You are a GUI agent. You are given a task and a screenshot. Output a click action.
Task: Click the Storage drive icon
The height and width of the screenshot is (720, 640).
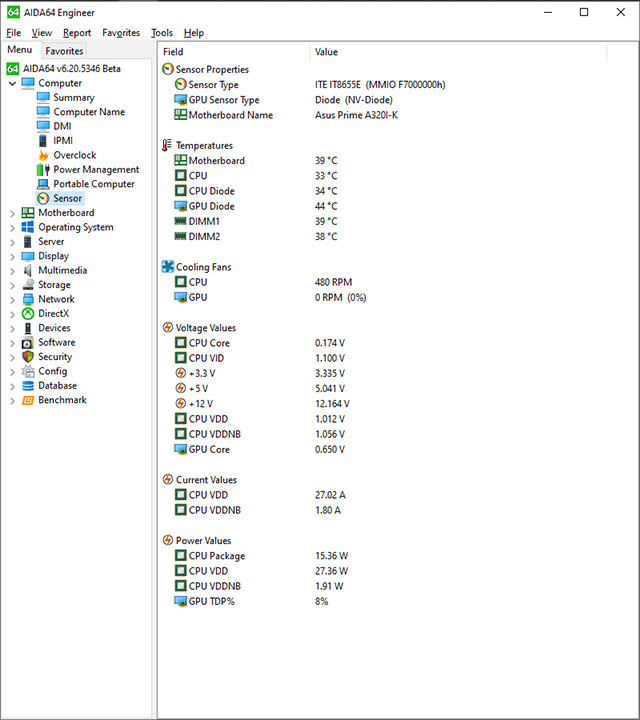[28, 285]
